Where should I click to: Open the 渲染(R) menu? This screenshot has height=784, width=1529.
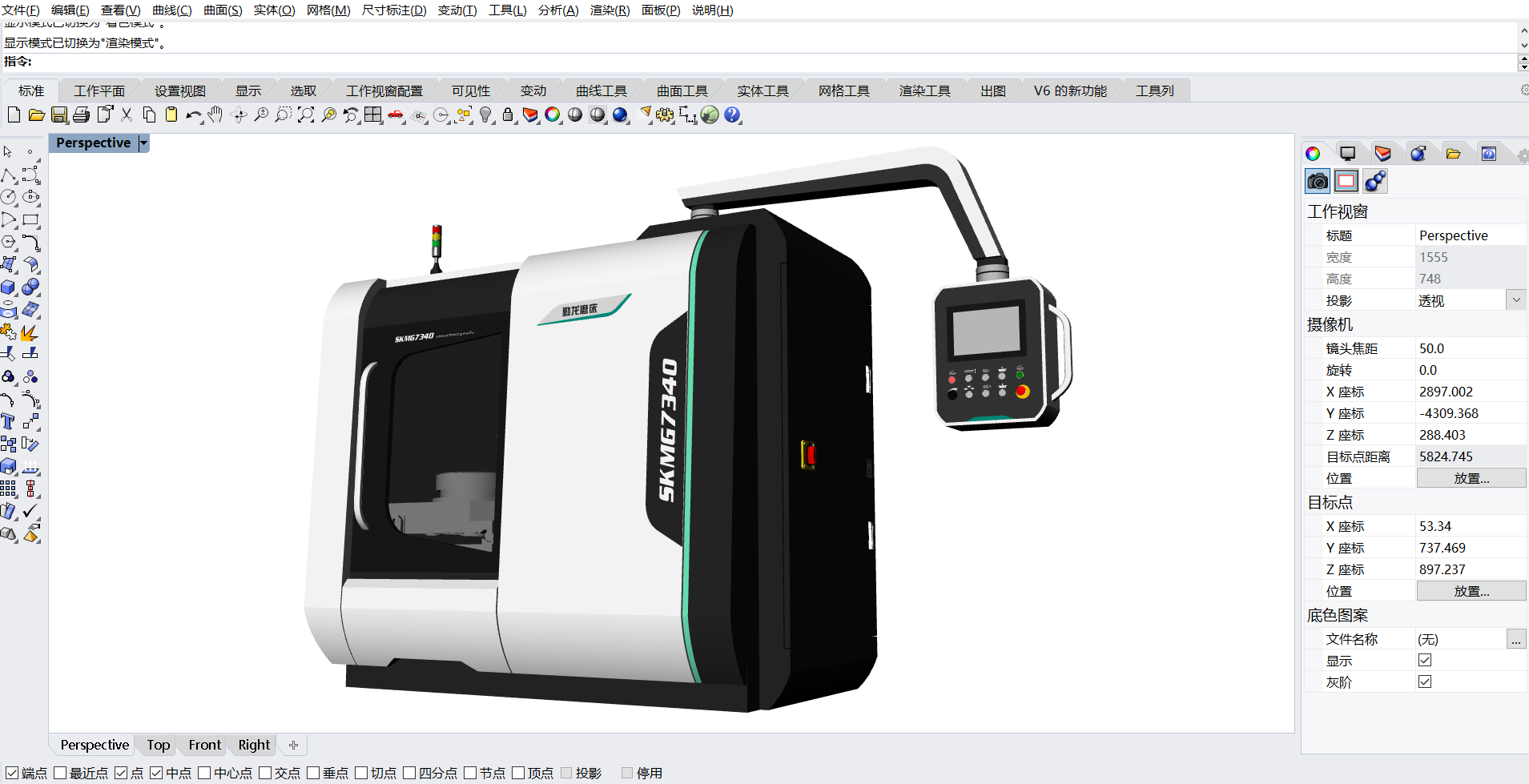pos(610,10)
